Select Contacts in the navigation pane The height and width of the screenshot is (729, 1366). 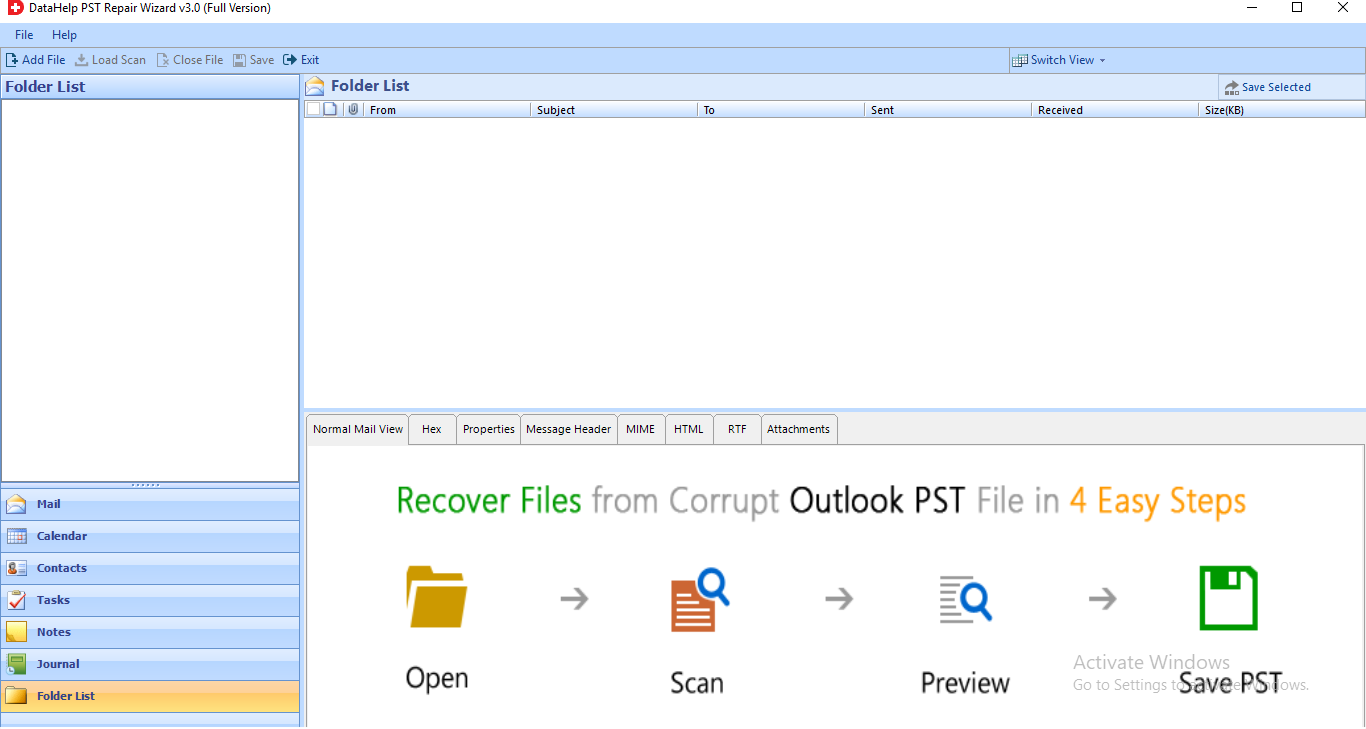point(150,568)
